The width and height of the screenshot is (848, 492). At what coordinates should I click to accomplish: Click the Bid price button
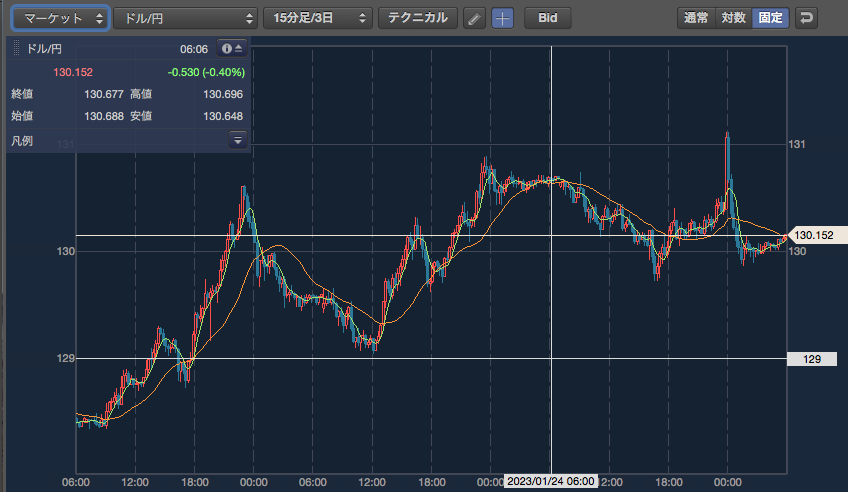click(547, 18)
